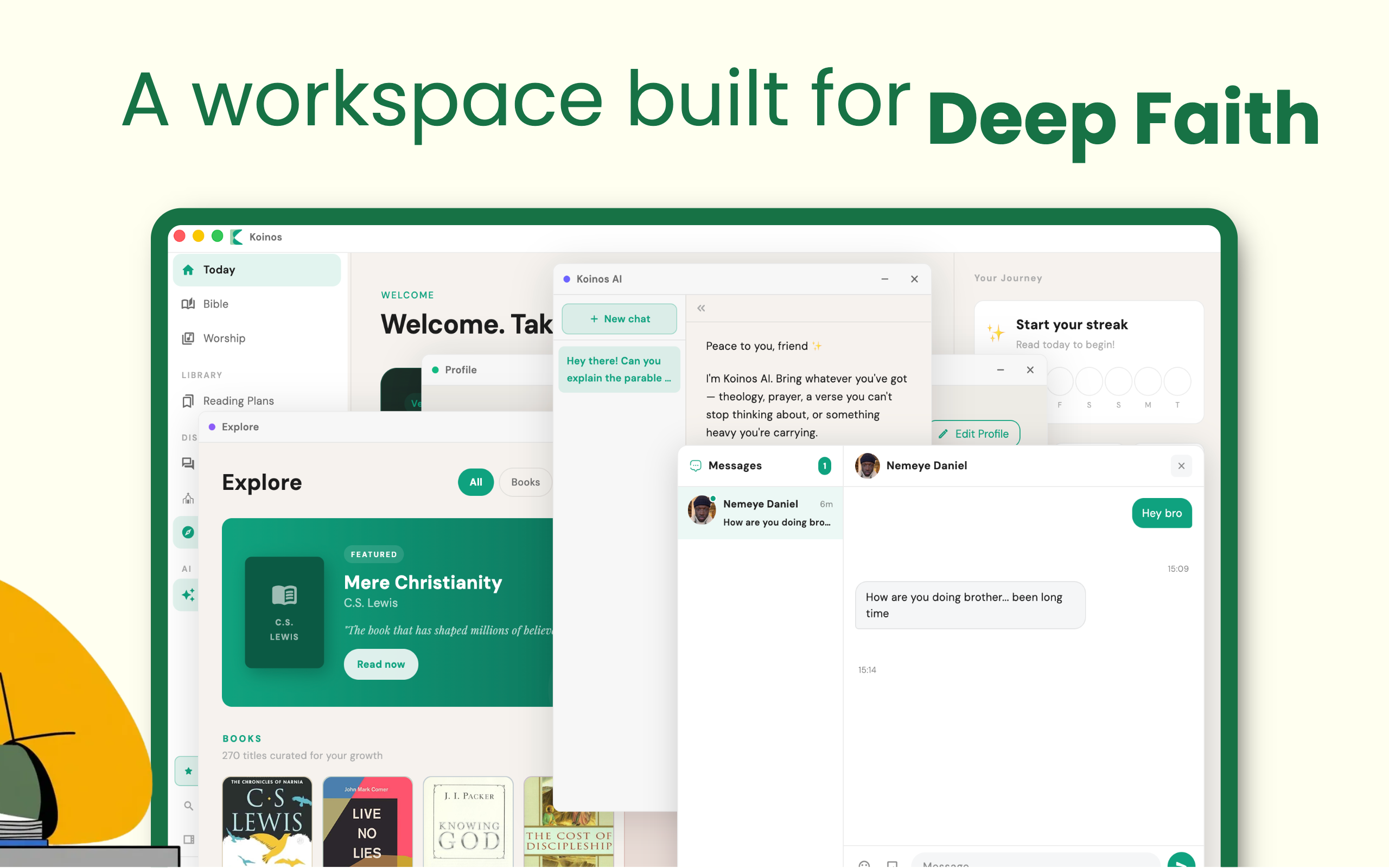Image resolution: width=1389 pixels, height=868 pixels.
Task: Click the panel layout icon at sidebar bottom
Action: point(188,839)
